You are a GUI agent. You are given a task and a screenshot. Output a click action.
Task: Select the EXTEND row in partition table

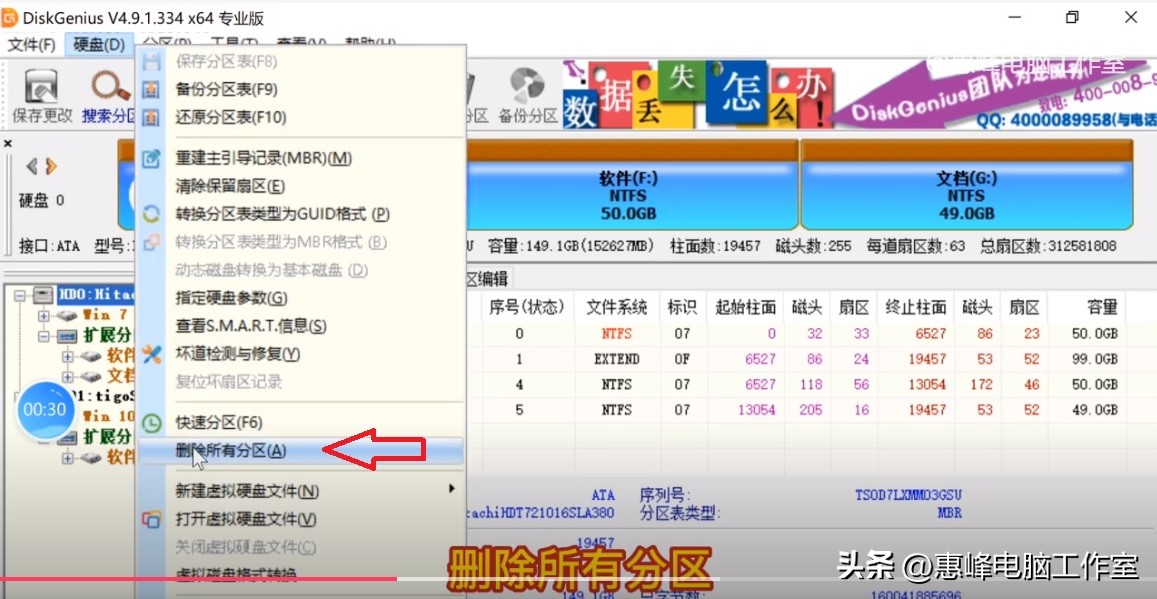point(620,357)
